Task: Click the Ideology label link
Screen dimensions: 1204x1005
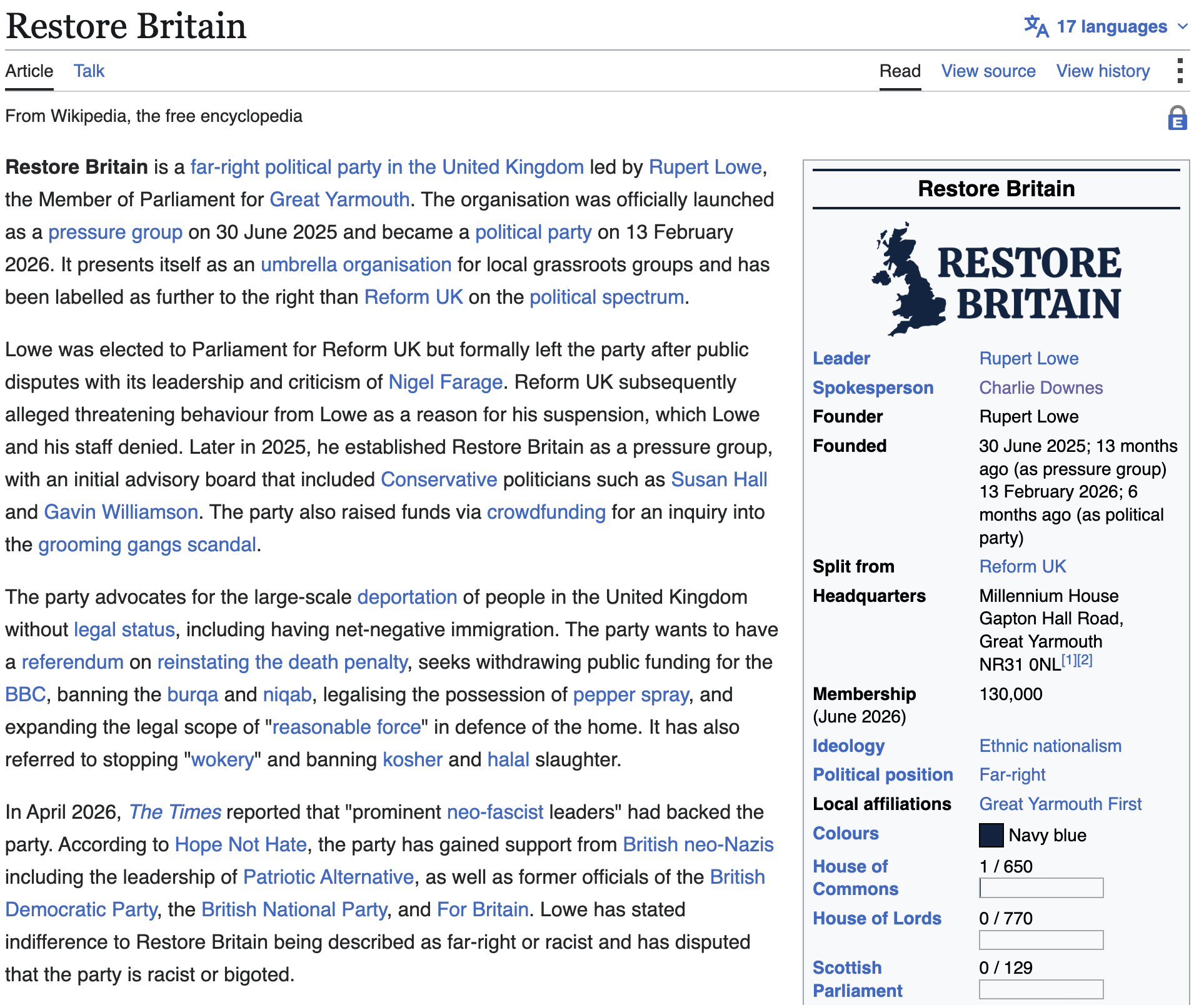Action: (x=848, y=746)
